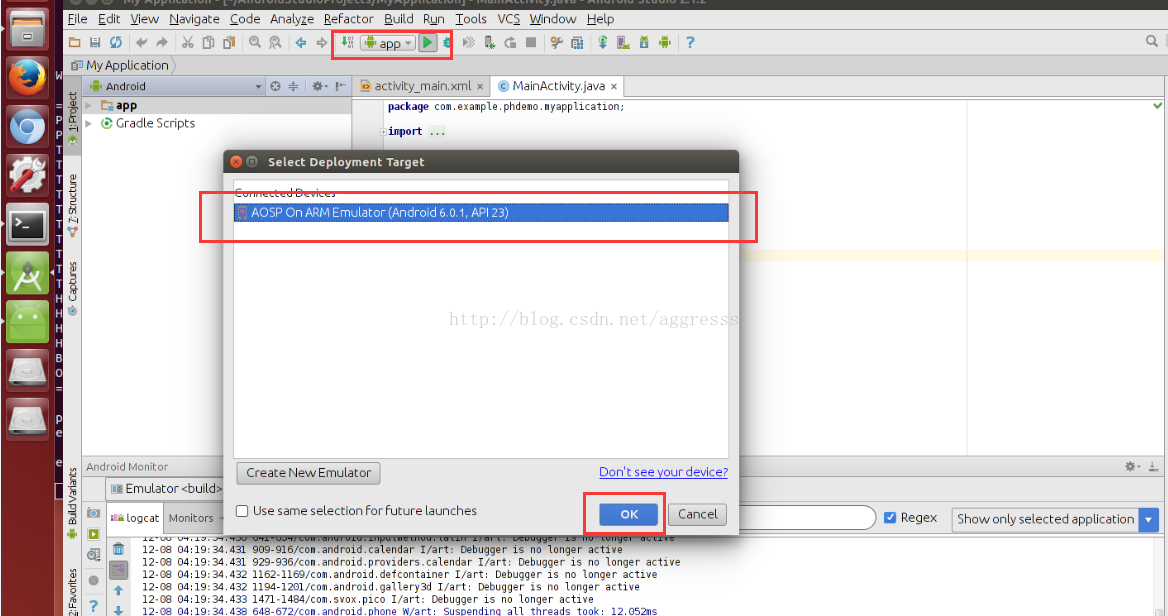Run the app with green play button
Viewport: 1168px width, 616px height.
click(428, 42)
